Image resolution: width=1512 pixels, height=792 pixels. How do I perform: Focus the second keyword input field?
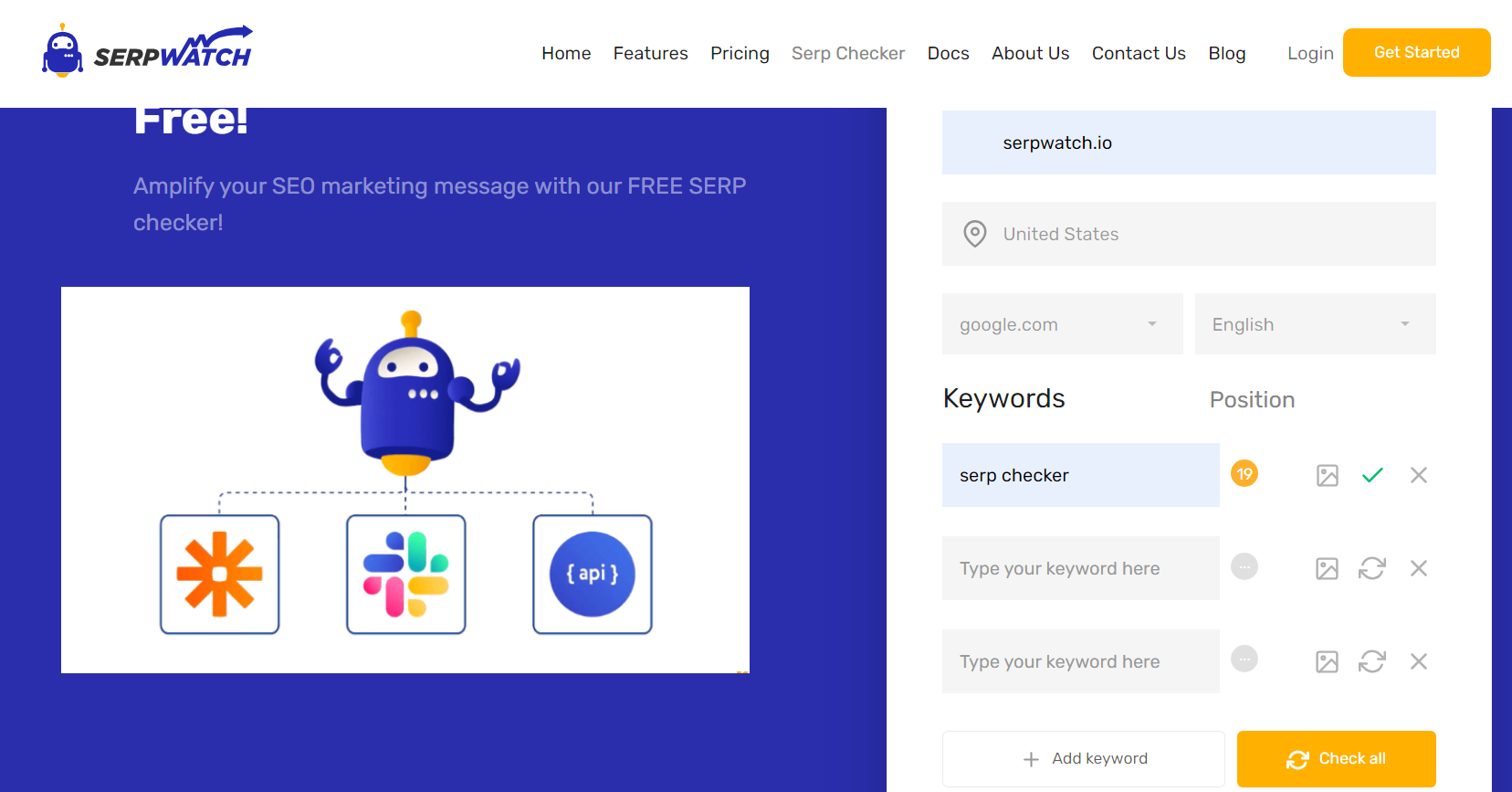[1081, 568]
